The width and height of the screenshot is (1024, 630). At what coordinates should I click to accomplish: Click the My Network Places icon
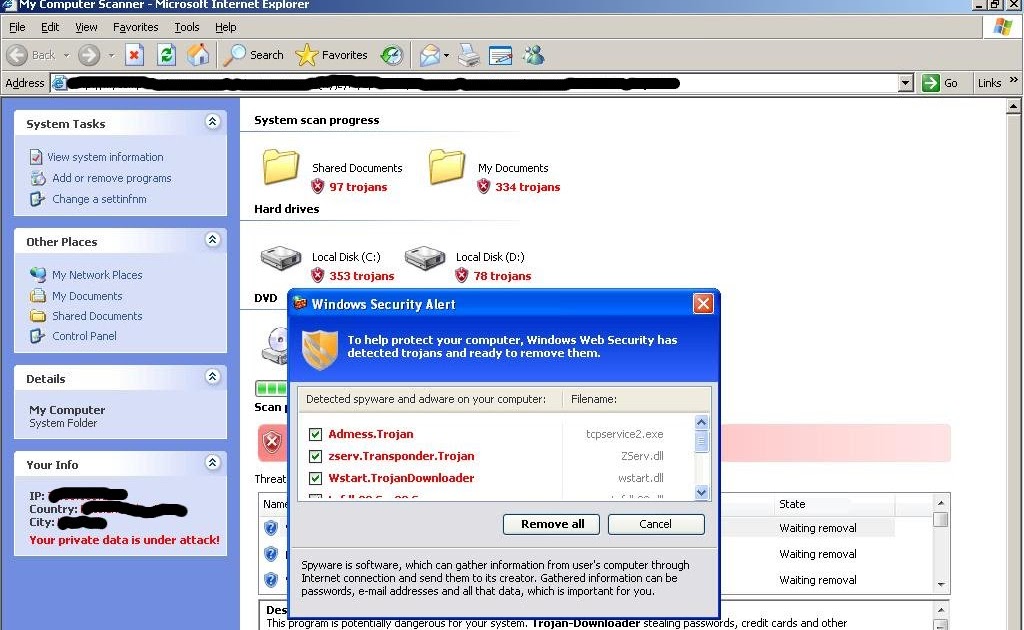[38, 275]
